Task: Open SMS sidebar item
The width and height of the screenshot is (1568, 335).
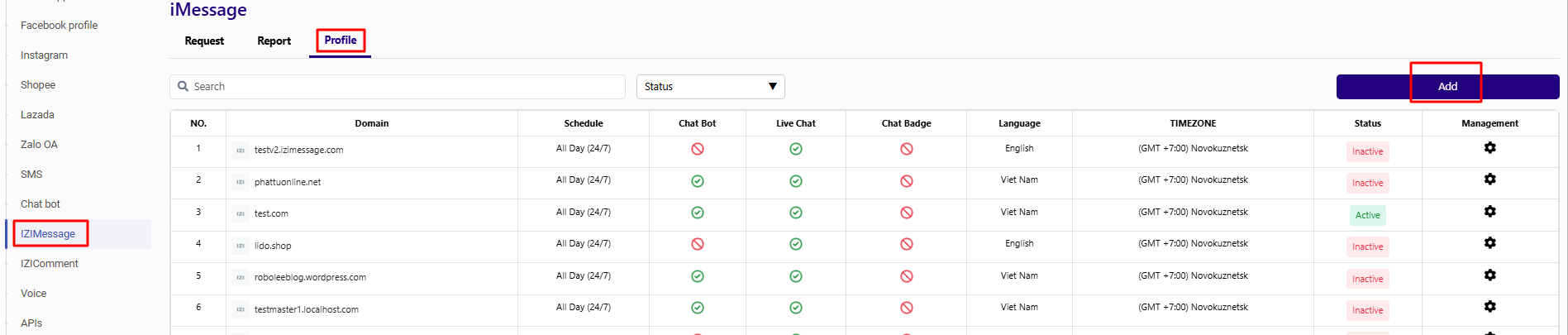Action: [x=31, y=175]
